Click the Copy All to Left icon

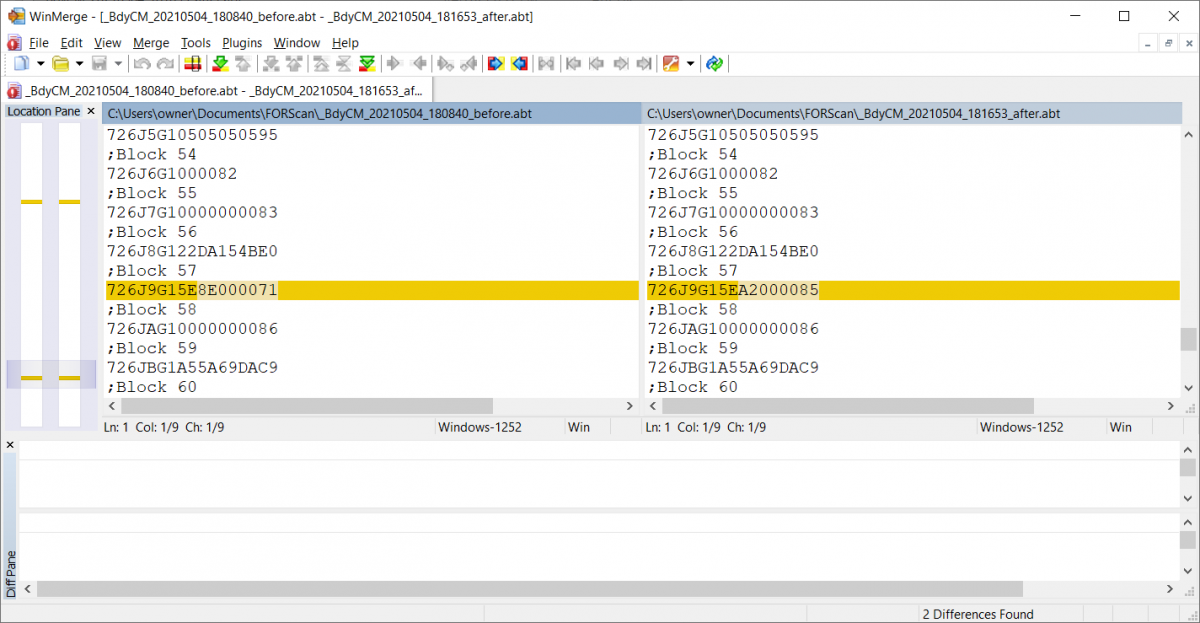[x=519, y=64]
